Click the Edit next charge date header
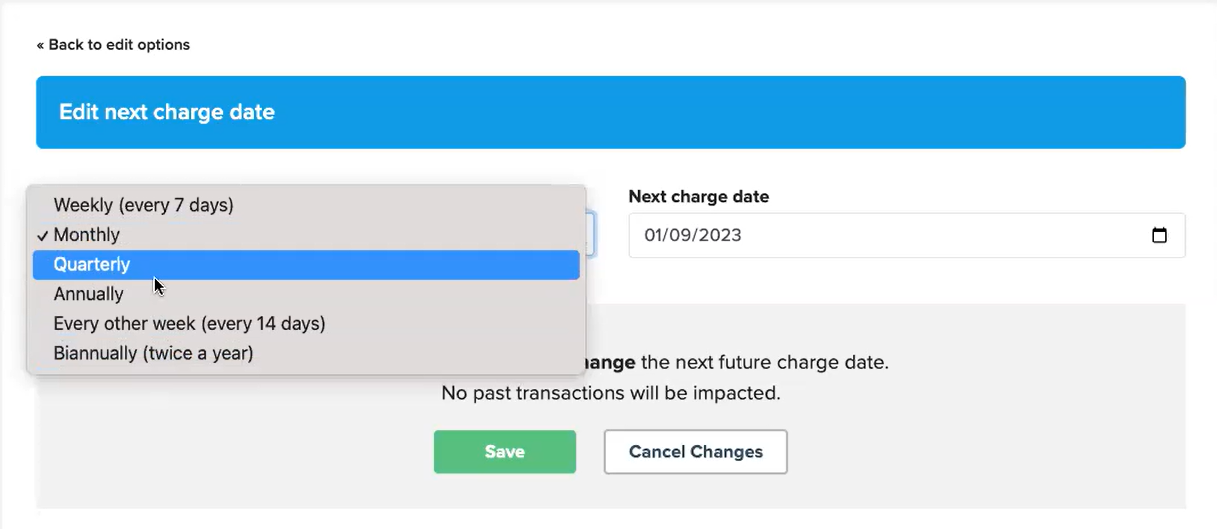Image resolution: width=1217 pixels, height=529 pixels. point(167,112)
